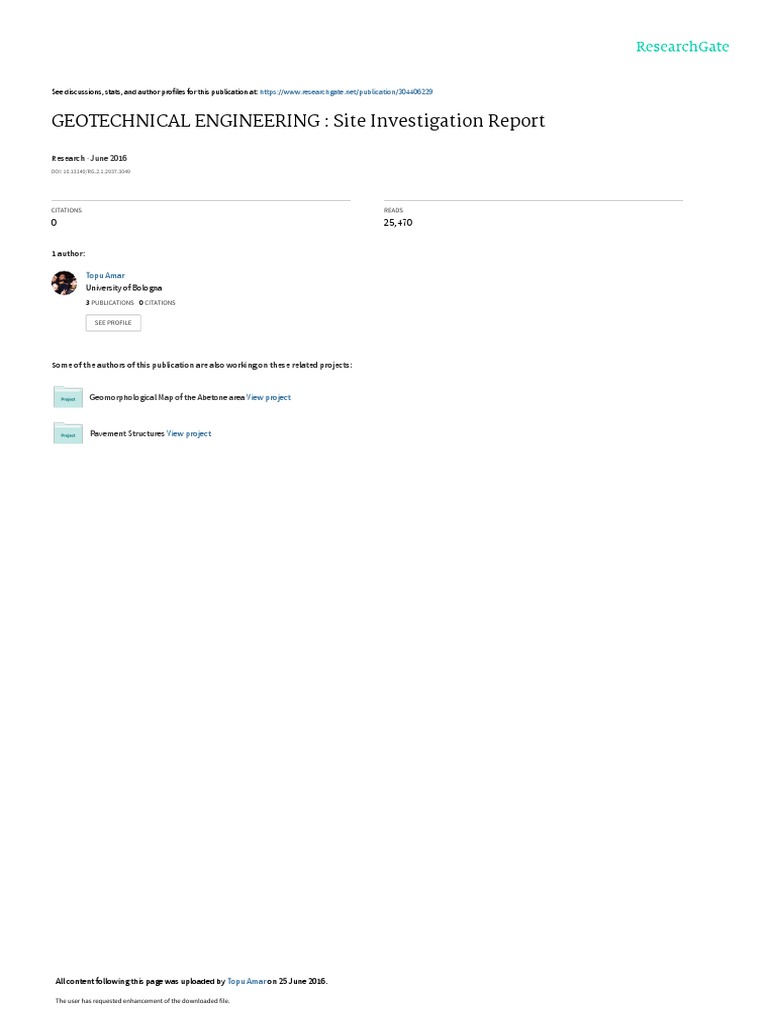Viewport: 768px width, 1024px height.
Task: Open View project for Geomorphological Map
Action: (x=268, y=397)
